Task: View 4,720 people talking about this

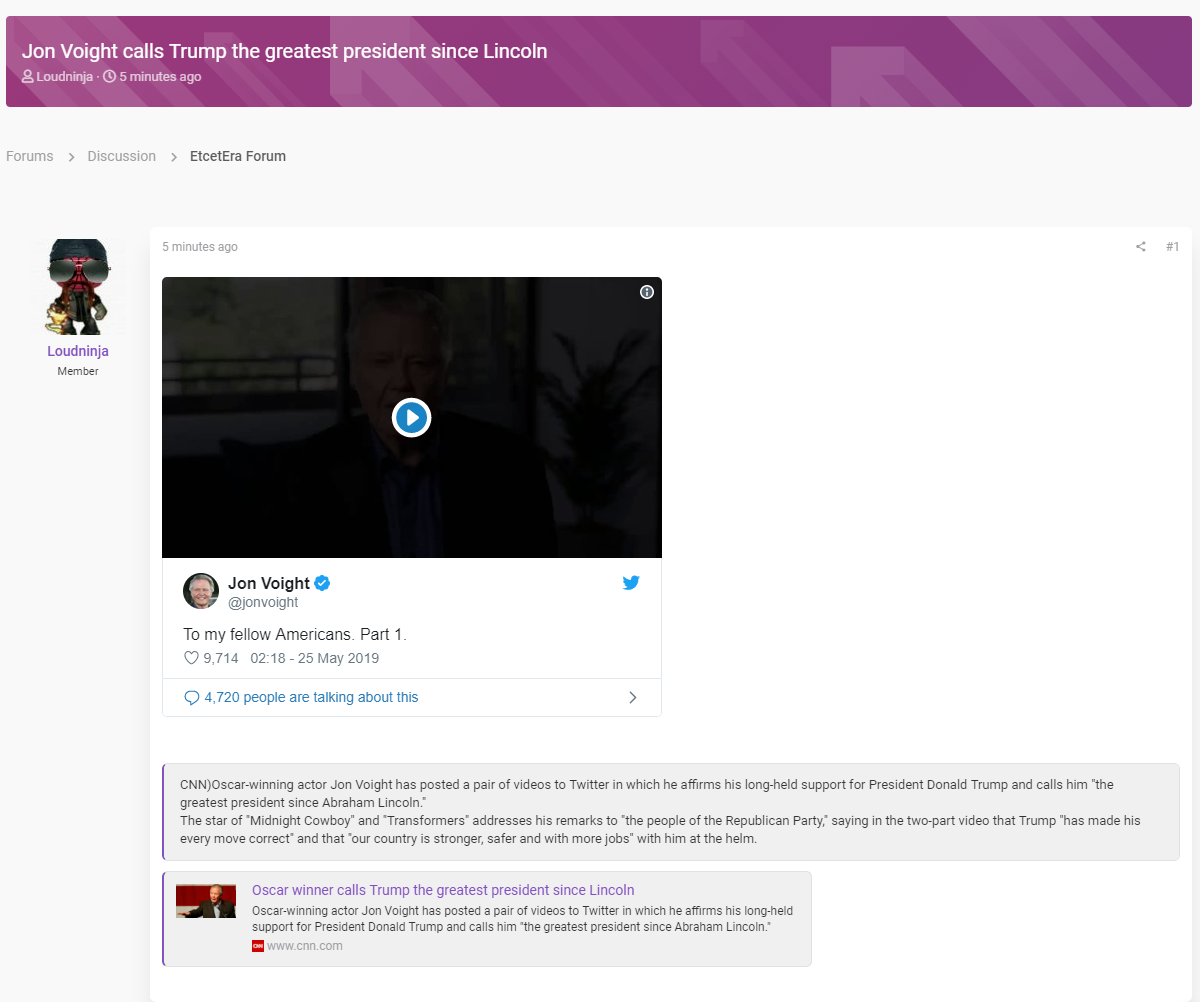Action: click(x=311, y=697)
